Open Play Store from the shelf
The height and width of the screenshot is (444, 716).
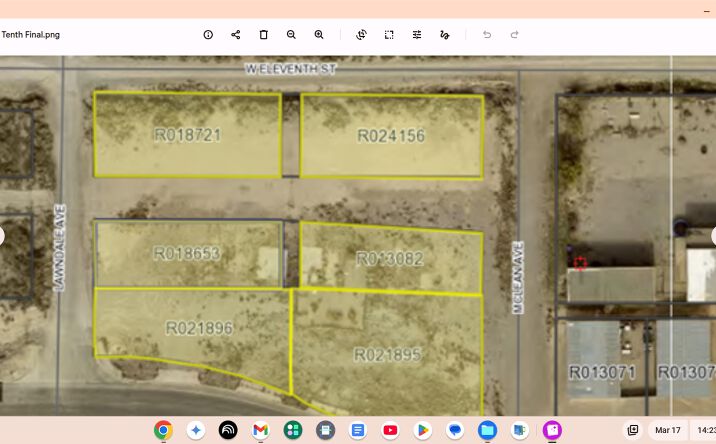point(422,430)
